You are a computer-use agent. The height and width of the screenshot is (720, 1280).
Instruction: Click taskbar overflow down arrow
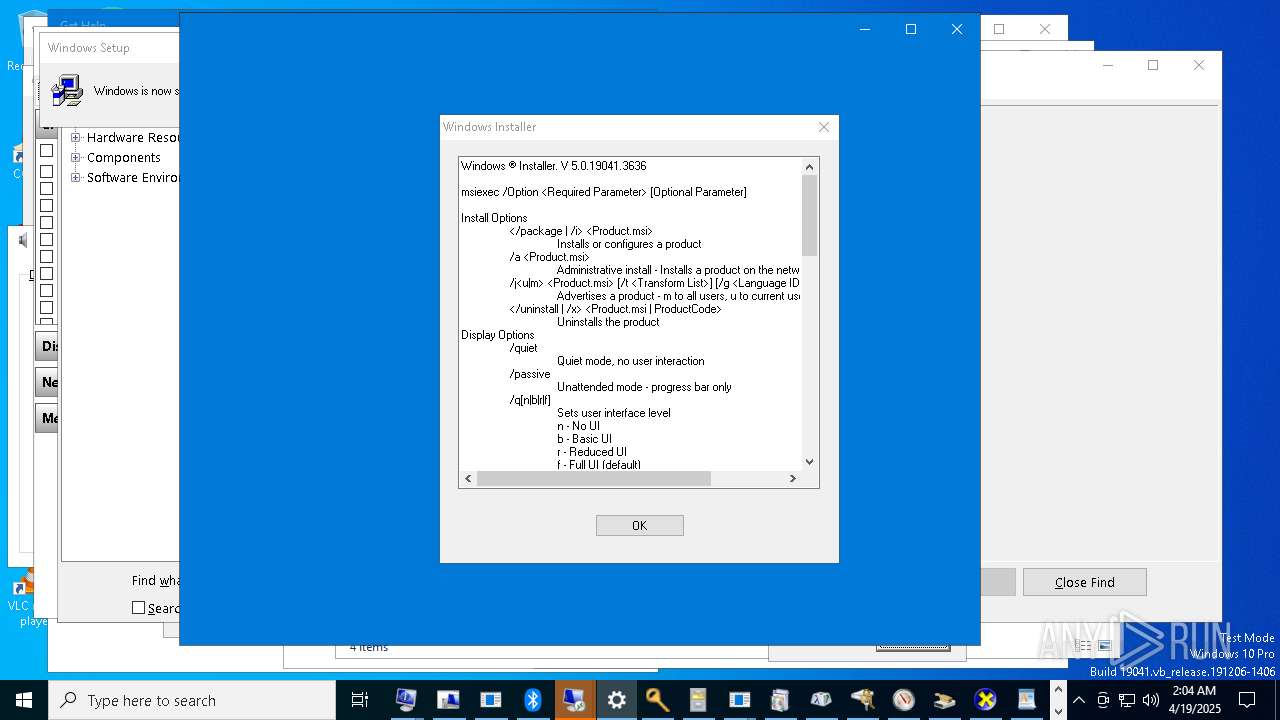[x=1059, y=711]
